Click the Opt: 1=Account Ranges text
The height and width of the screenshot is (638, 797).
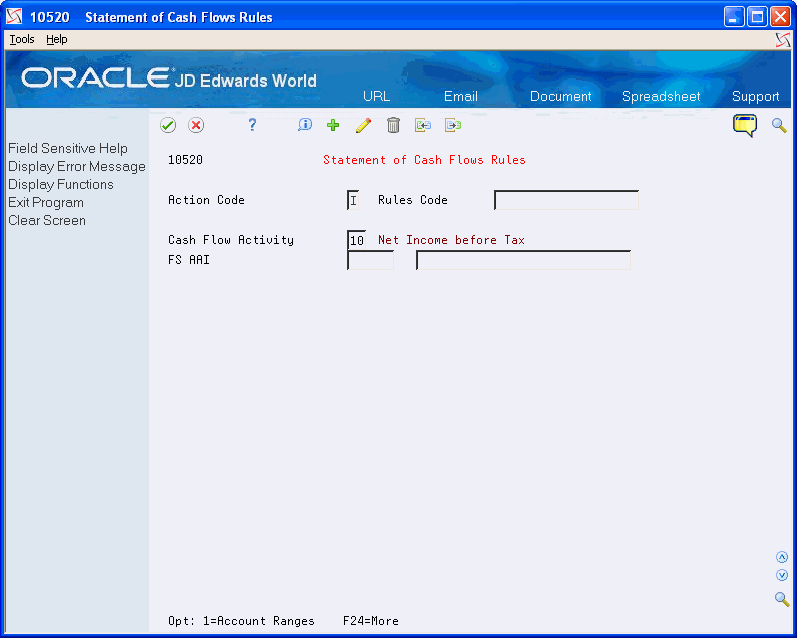(x=241, y=621)
